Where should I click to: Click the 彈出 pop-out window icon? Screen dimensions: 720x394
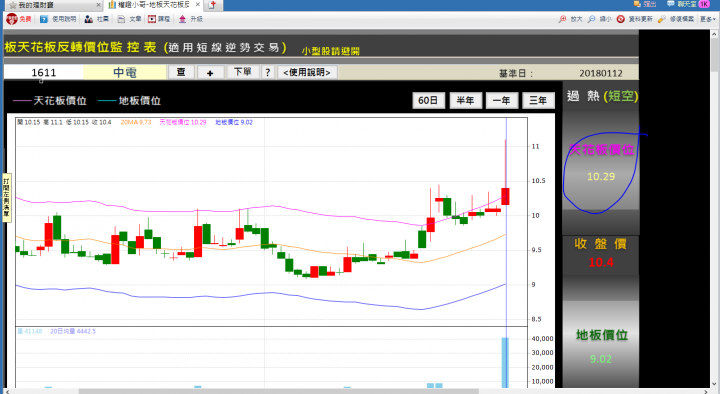tap(637, 4)
